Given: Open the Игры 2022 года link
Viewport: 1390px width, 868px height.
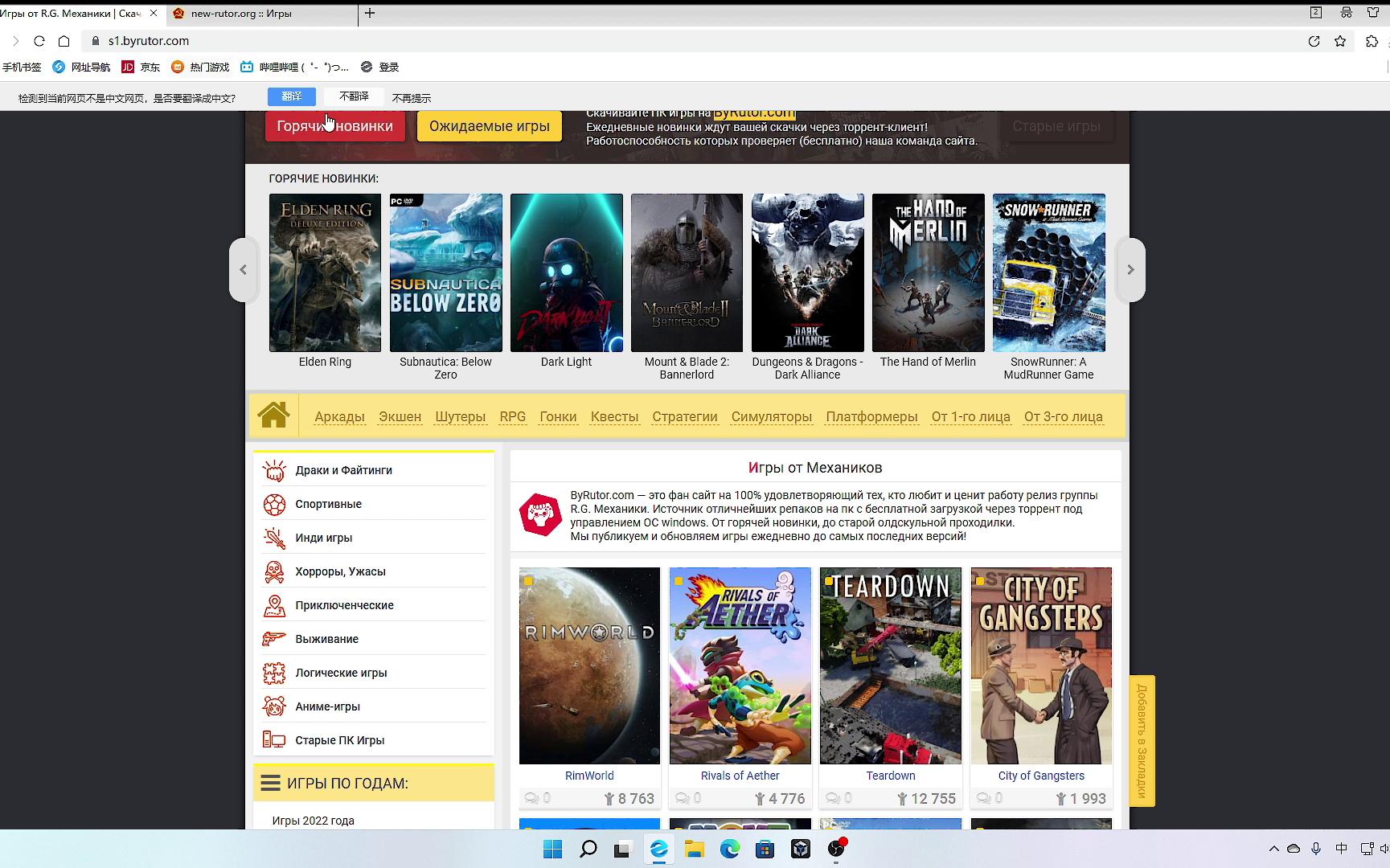Looking at the screenshot, I should point(313,821).
